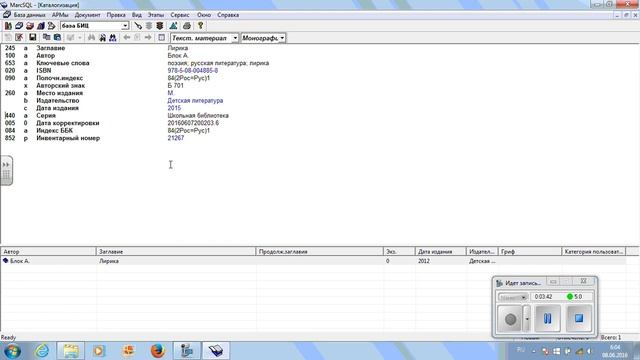Click the red book icon in the top toolbar
The image size is (640, 360).
(x=30, y=26)
